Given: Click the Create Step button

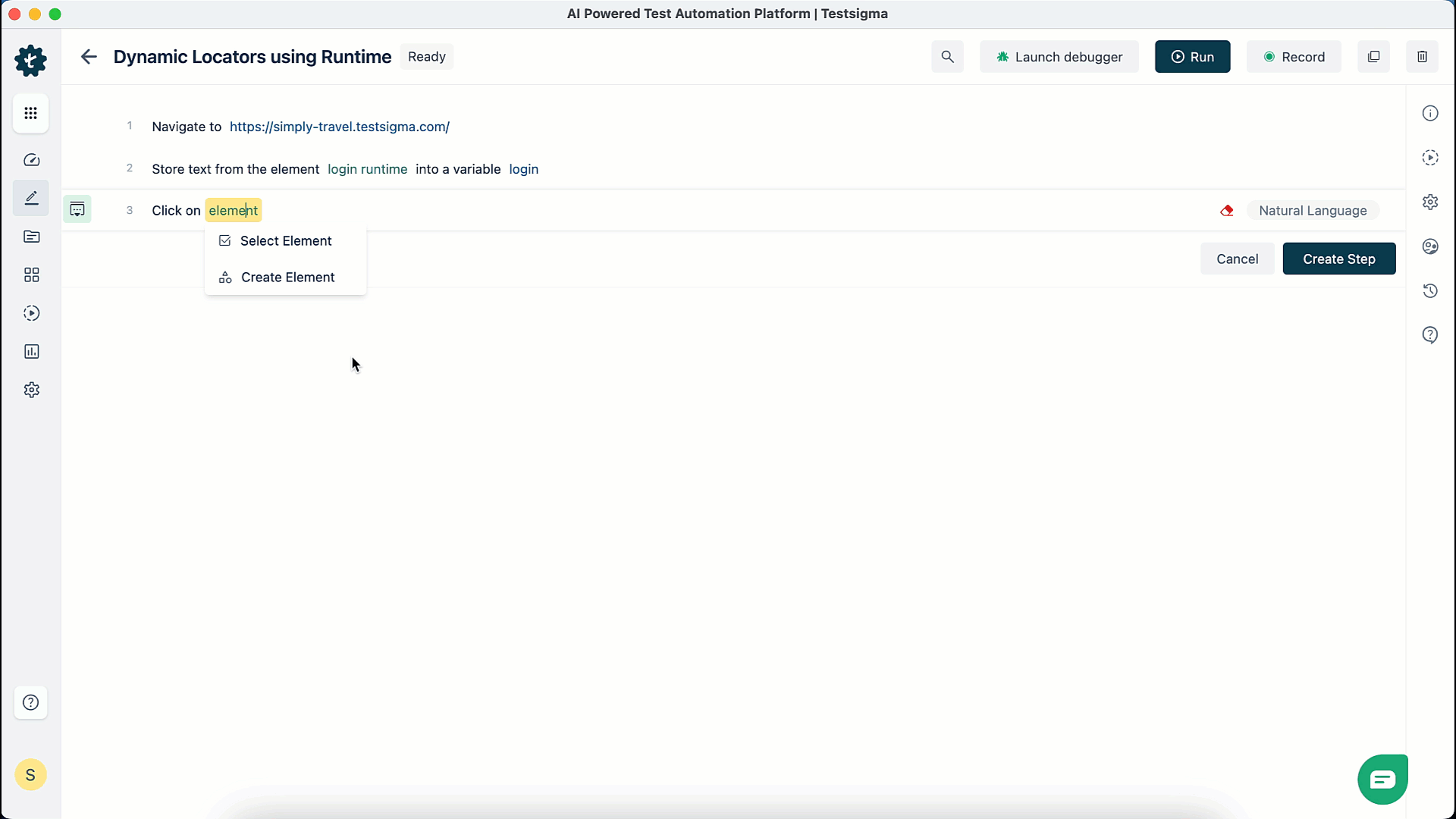Looking at the screenshot, I should point(1338,259).
